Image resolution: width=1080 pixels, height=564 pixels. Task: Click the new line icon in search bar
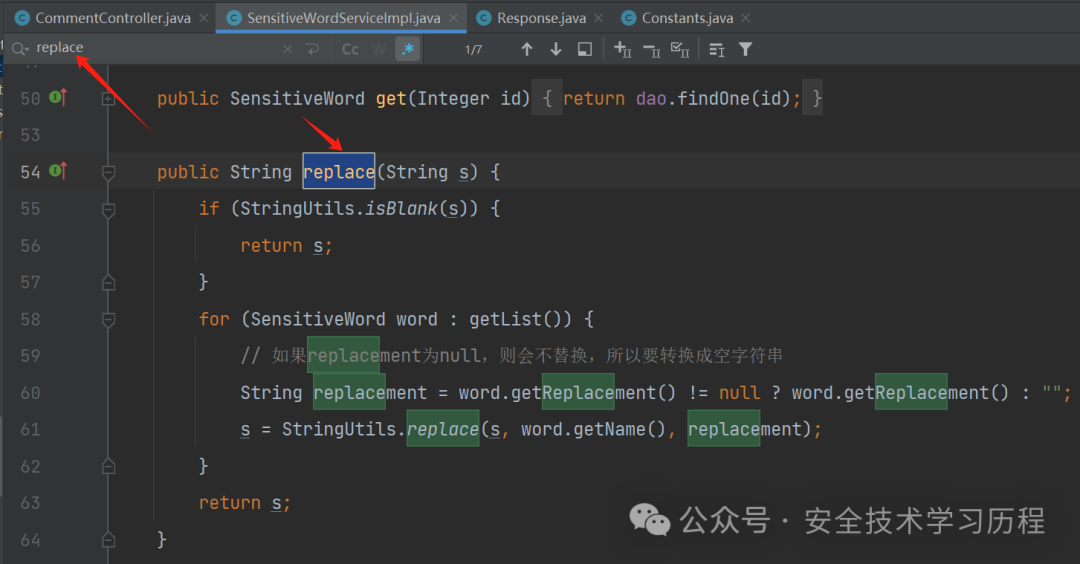click(x=313, y=49)
